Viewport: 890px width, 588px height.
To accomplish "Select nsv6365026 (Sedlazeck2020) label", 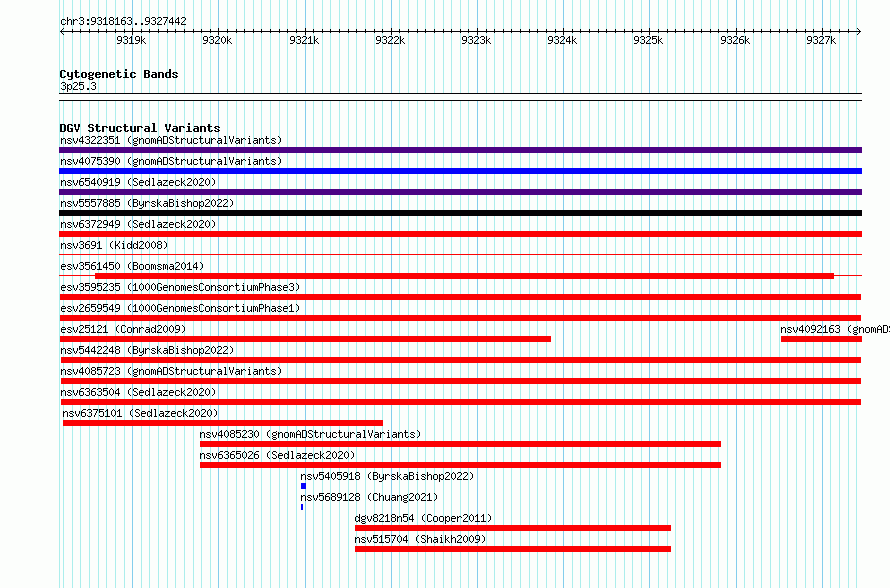I will tap(277, 455).
